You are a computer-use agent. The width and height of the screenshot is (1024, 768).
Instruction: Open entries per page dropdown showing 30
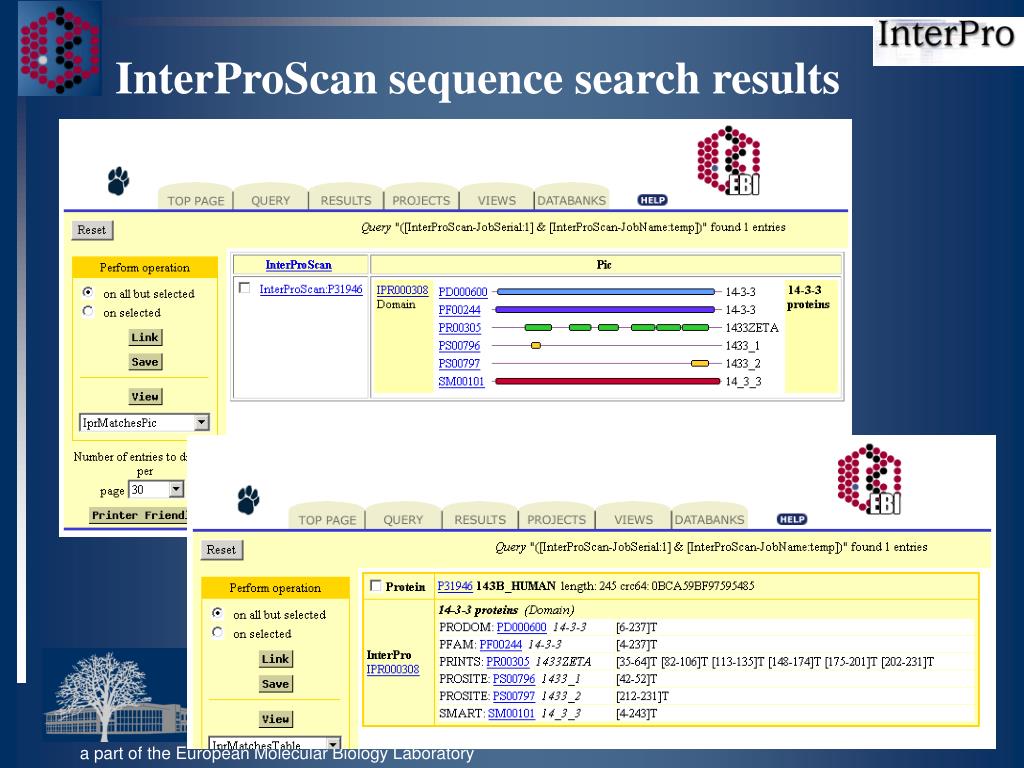(156, 489)
